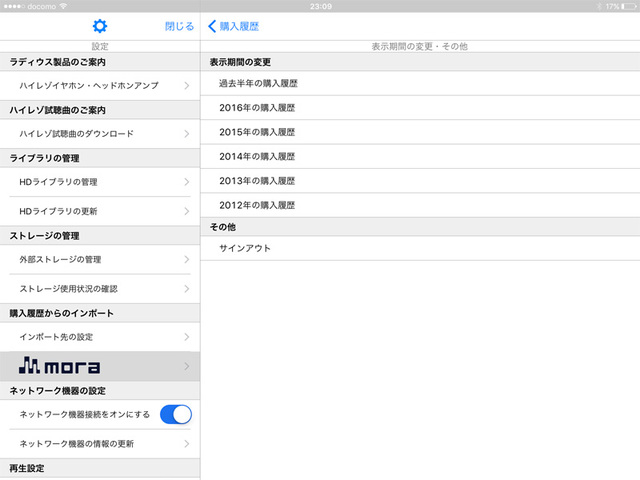Open インポート先の設定 row
640x480 pixels.
coord(100,337)
